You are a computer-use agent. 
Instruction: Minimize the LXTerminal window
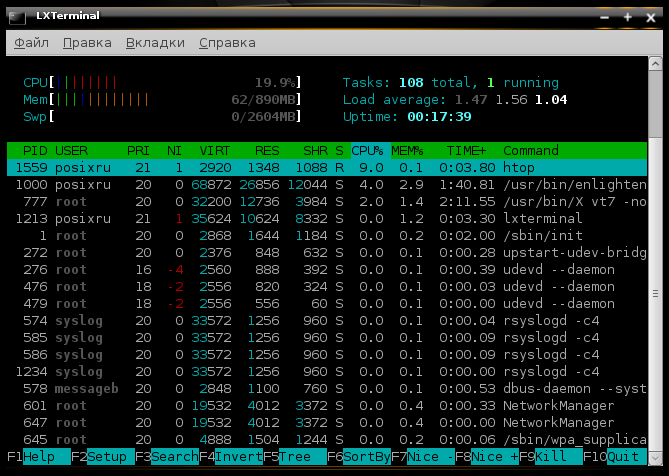pos(605,17)
